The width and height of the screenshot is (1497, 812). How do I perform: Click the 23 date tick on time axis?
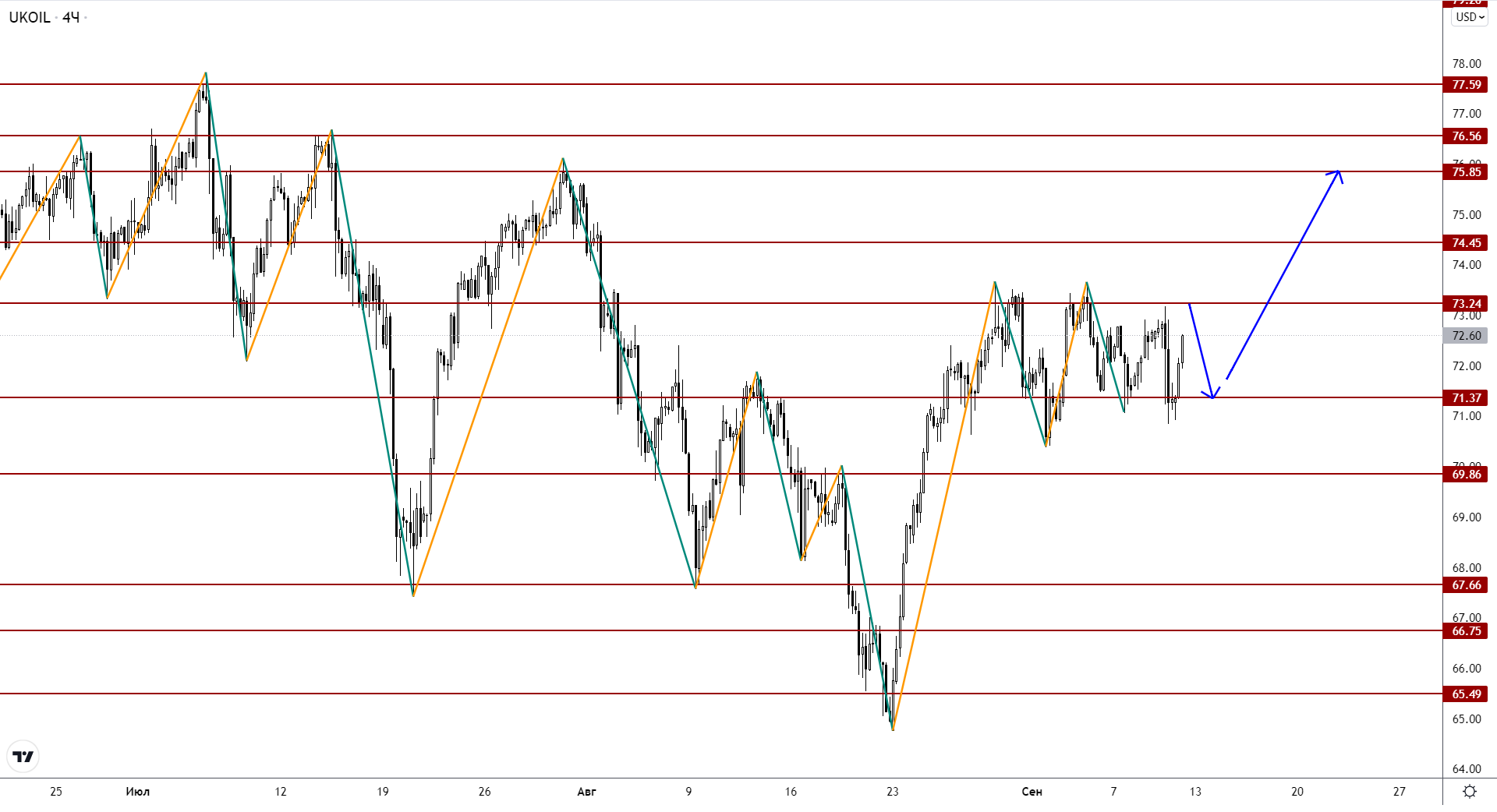pos(892,792)
